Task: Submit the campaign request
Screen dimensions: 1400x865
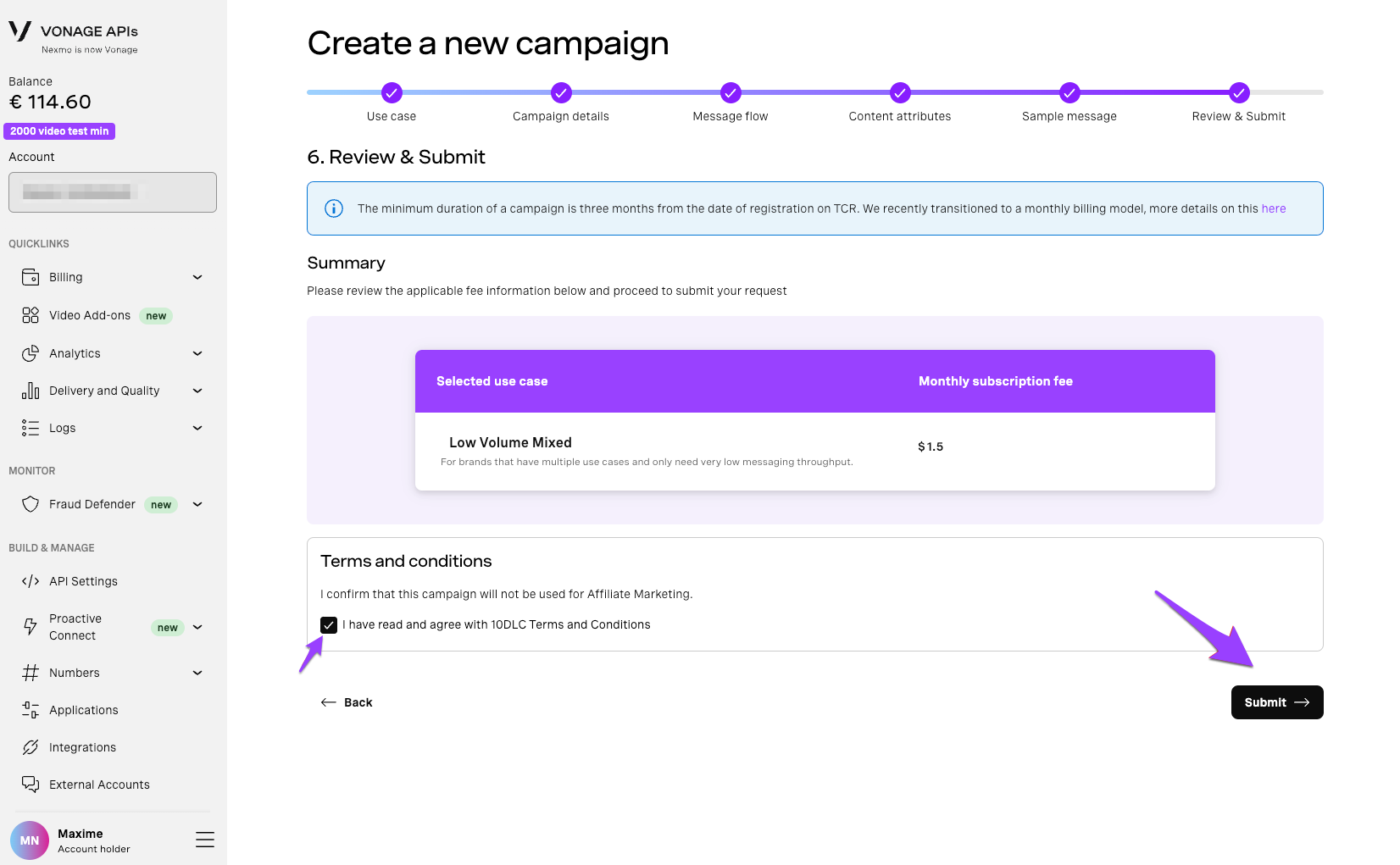Action: pyautogui.click(x=1277, y=702)
